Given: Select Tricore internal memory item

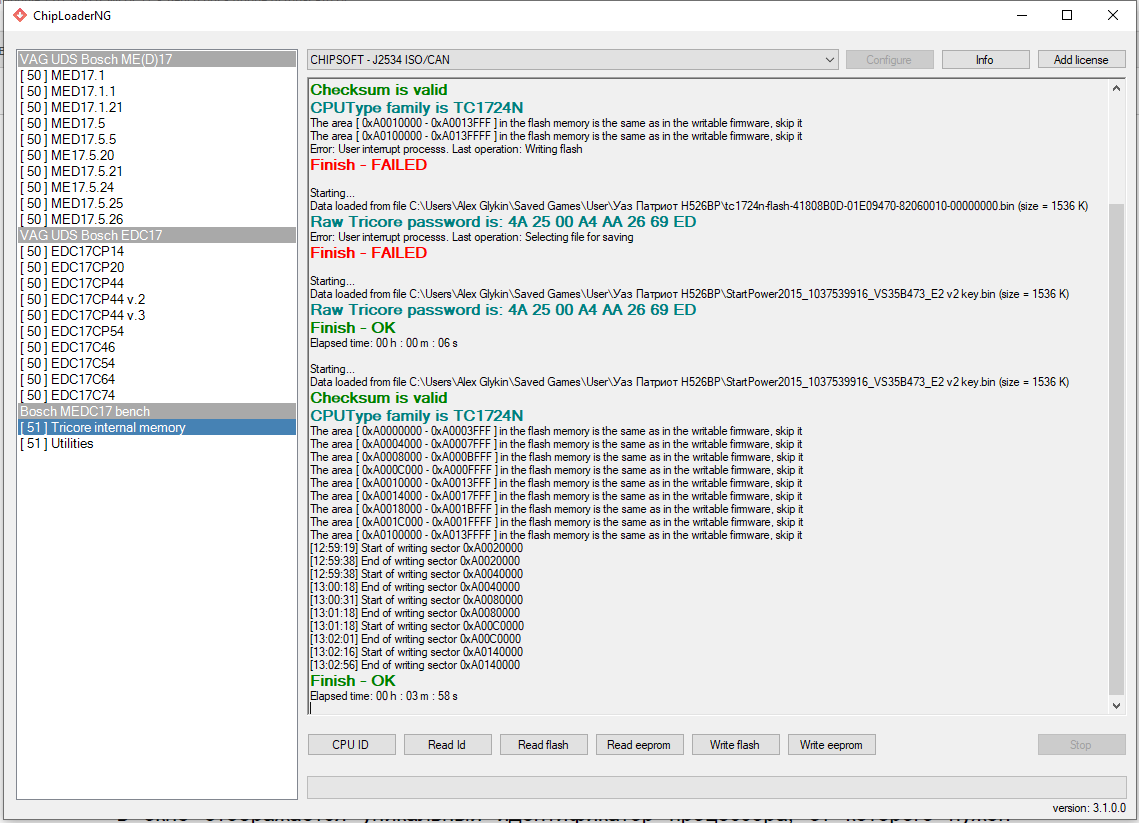Looking at the screenshot, I should [x=118, y=427].
